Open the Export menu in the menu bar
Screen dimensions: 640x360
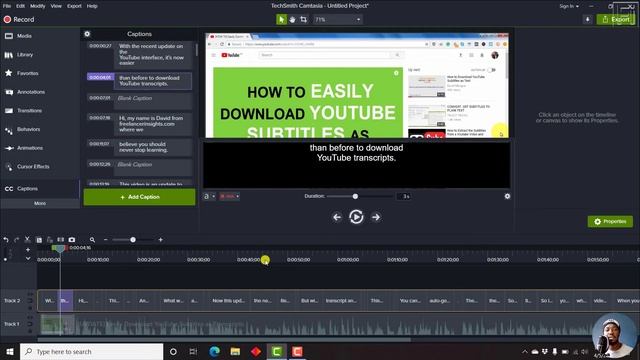[74, 6]
